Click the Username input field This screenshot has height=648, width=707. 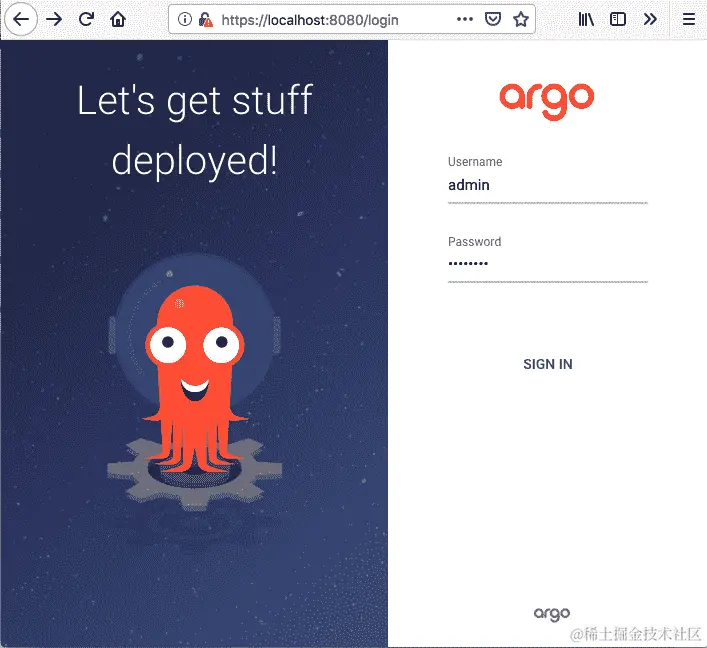(x=547, y=186)
